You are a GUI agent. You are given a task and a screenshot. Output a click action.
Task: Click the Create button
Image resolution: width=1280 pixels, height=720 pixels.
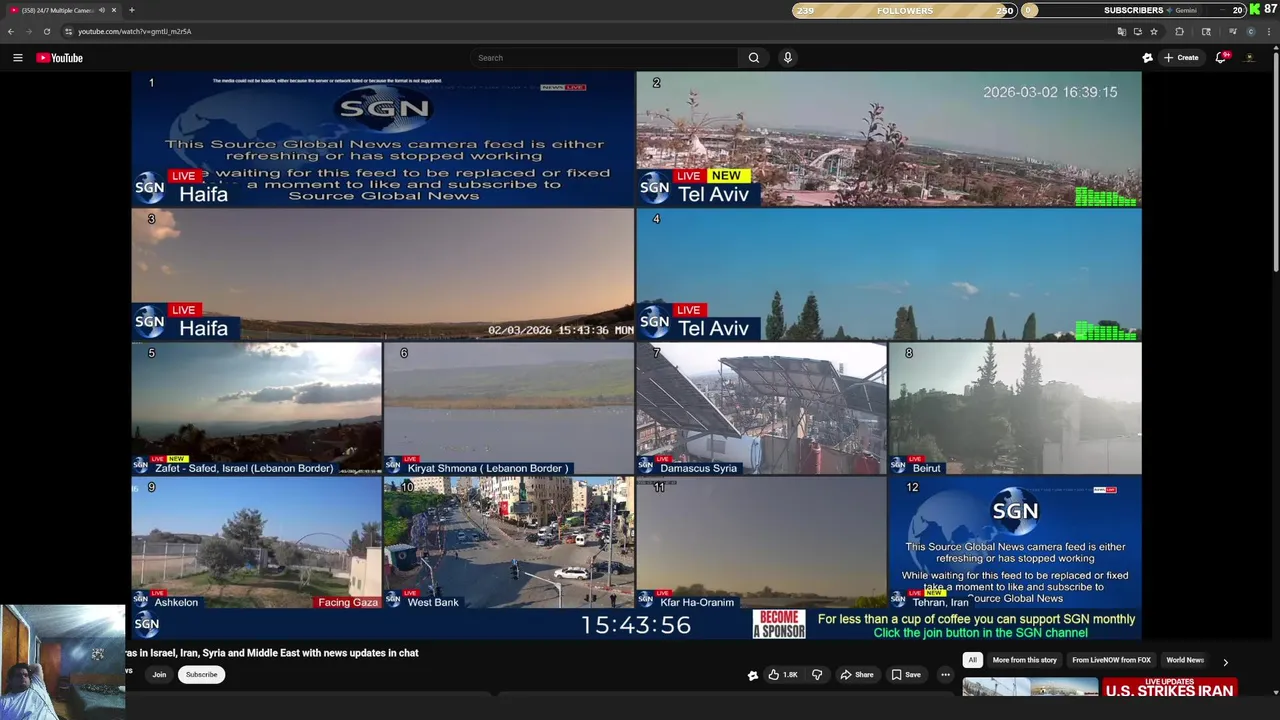pyautogui.click(x=1181, y=58)
